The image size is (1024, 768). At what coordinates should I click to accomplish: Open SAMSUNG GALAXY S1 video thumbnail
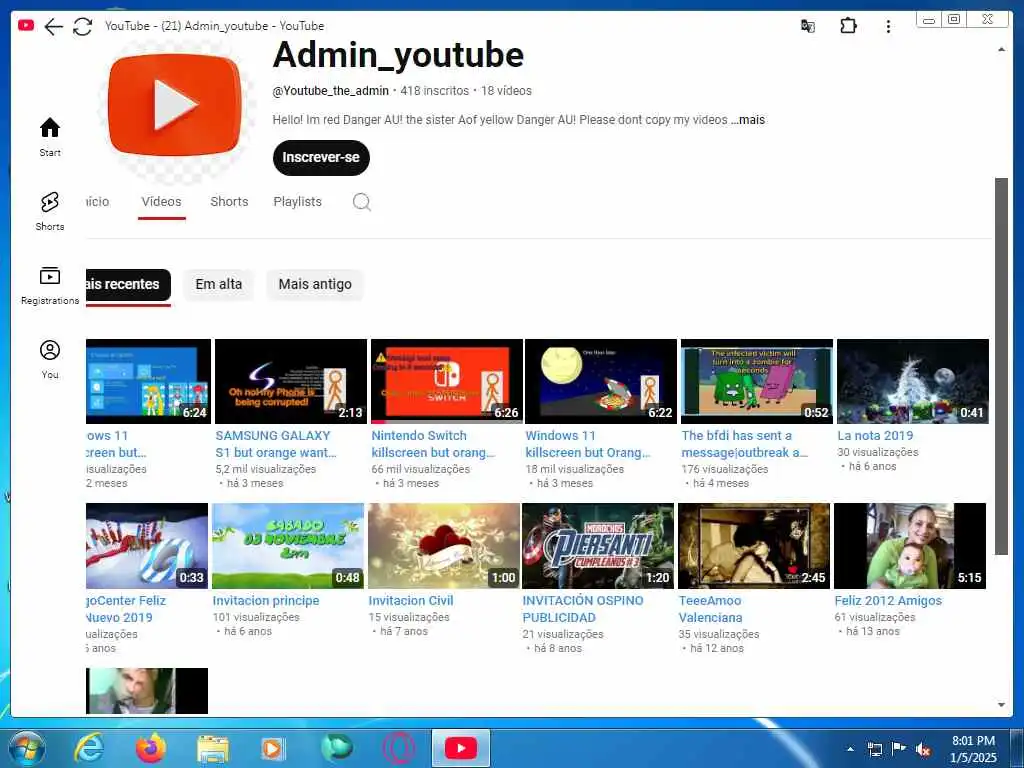click(291, 381)
